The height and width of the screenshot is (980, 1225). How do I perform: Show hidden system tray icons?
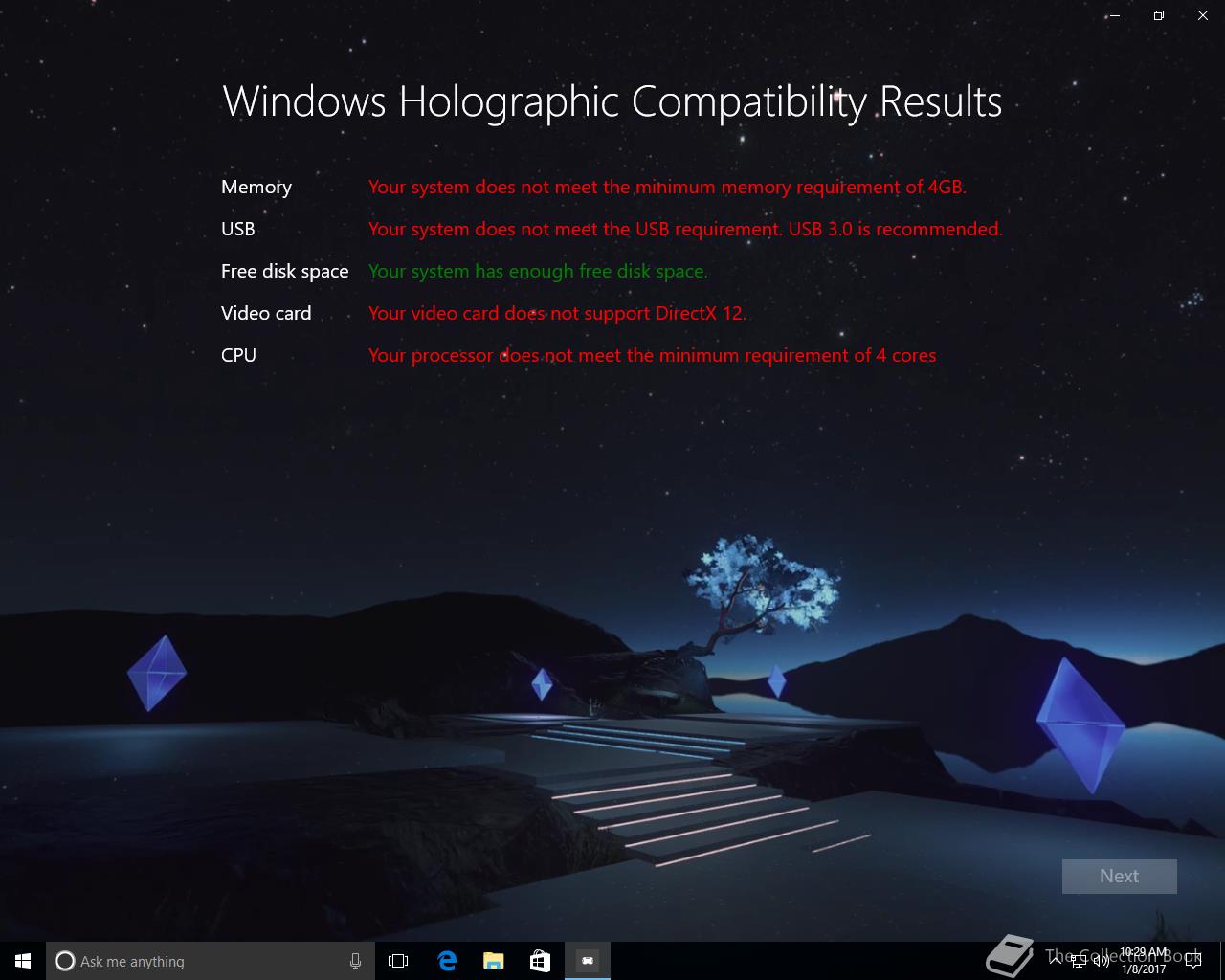[x=1057, y=961]
